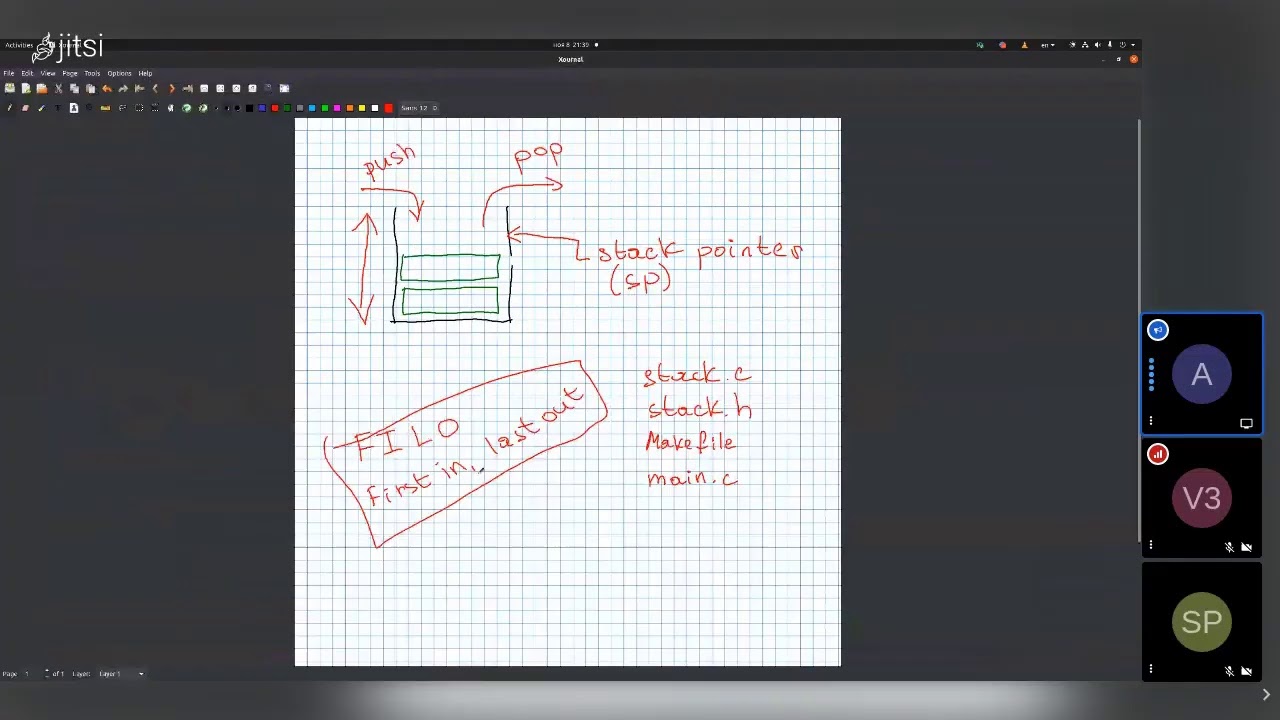Click the page number stepper arrows
This screenshot has height=720, width=1280.
[x=46, y=674]
